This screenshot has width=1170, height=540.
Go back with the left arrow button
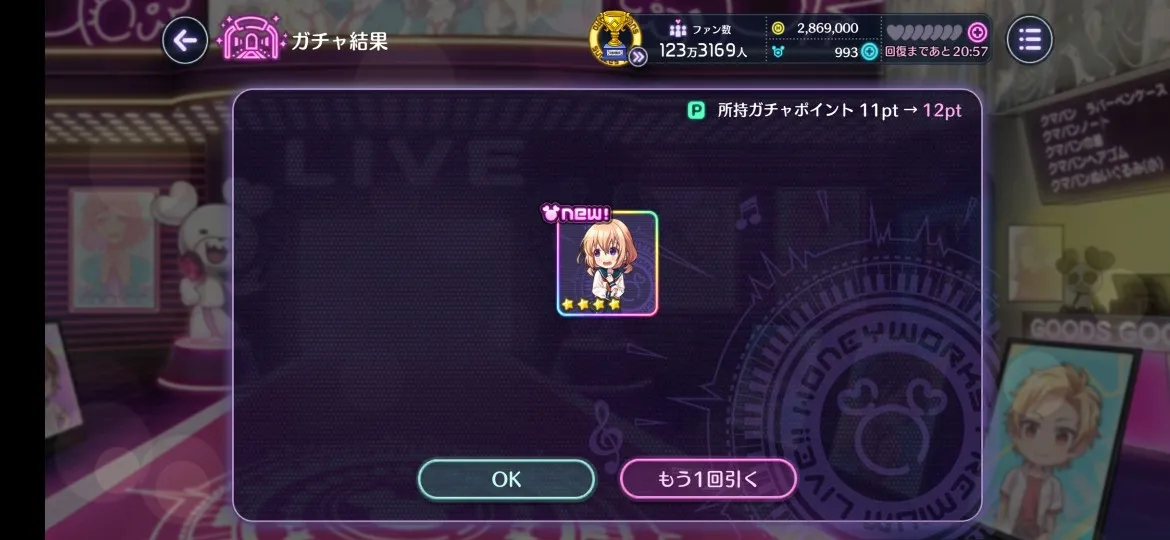(184, 40)
